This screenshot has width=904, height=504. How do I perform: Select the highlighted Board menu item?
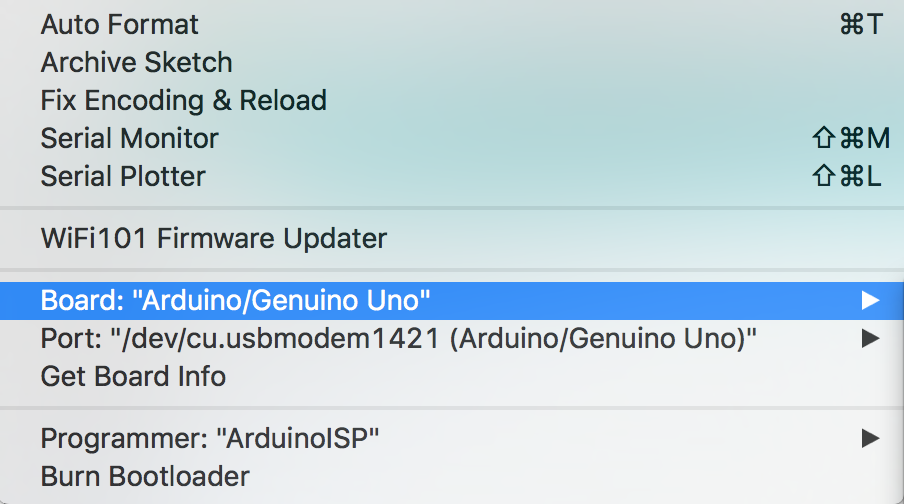pyautogui.click(x=452, y=300)
